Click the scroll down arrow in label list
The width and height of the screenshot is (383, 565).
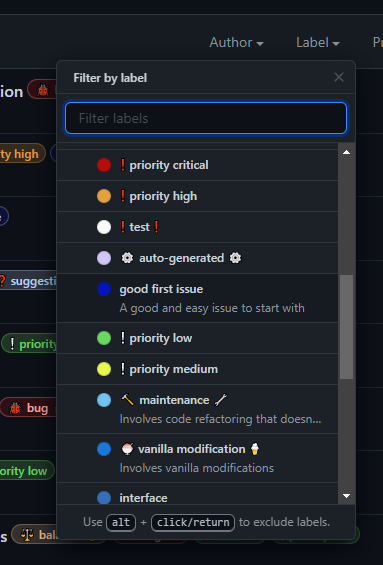(x=346, y=496)
